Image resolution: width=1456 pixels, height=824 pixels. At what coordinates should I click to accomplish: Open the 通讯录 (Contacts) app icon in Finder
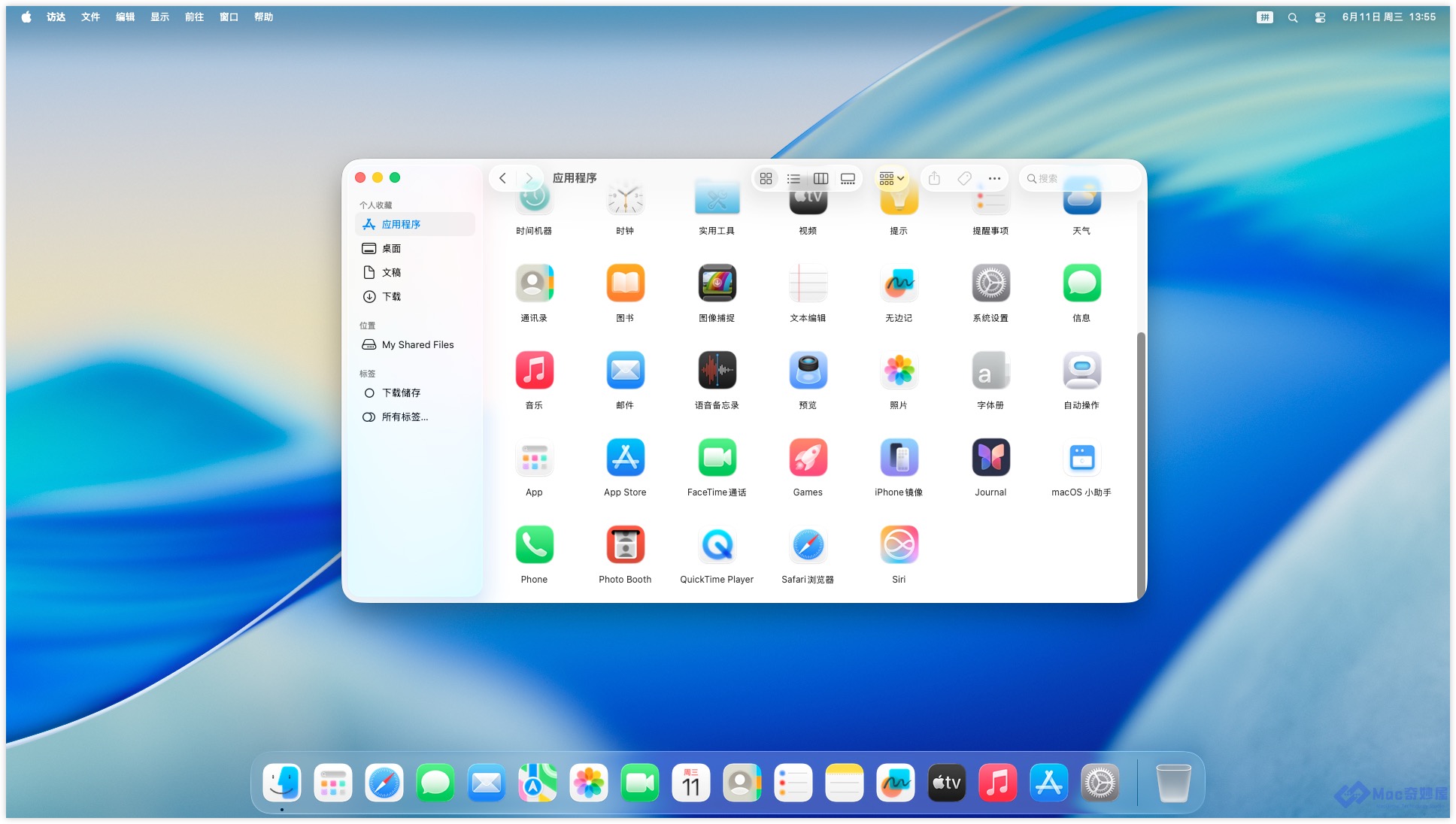(x=534, y=283)
